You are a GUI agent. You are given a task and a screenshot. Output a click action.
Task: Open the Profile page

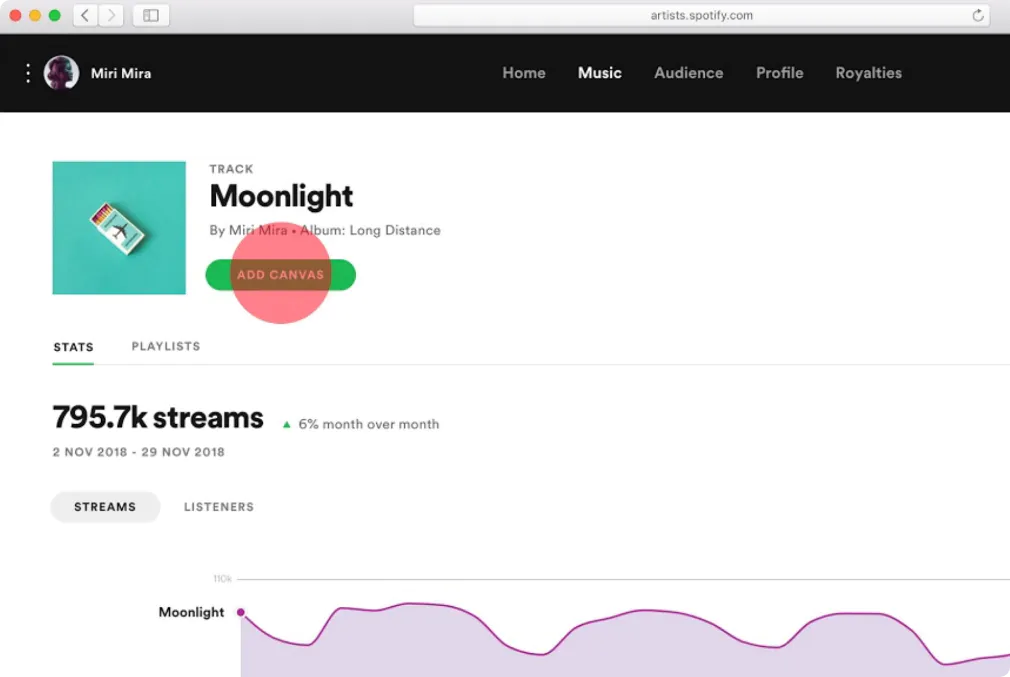(779, 72)
